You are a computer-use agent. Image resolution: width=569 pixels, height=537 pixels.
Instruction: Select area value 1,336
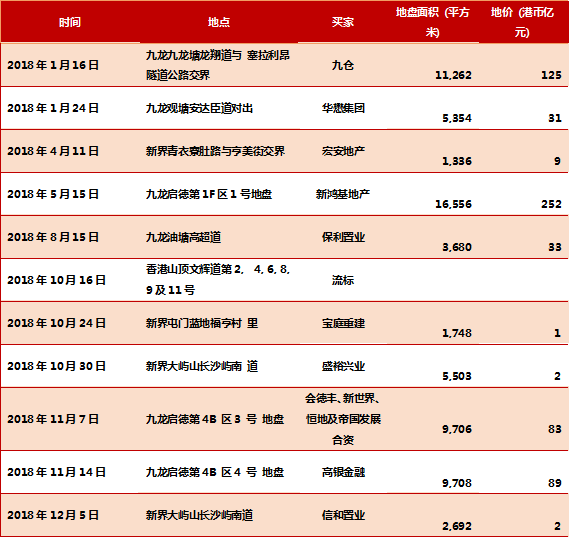(457, 161)
